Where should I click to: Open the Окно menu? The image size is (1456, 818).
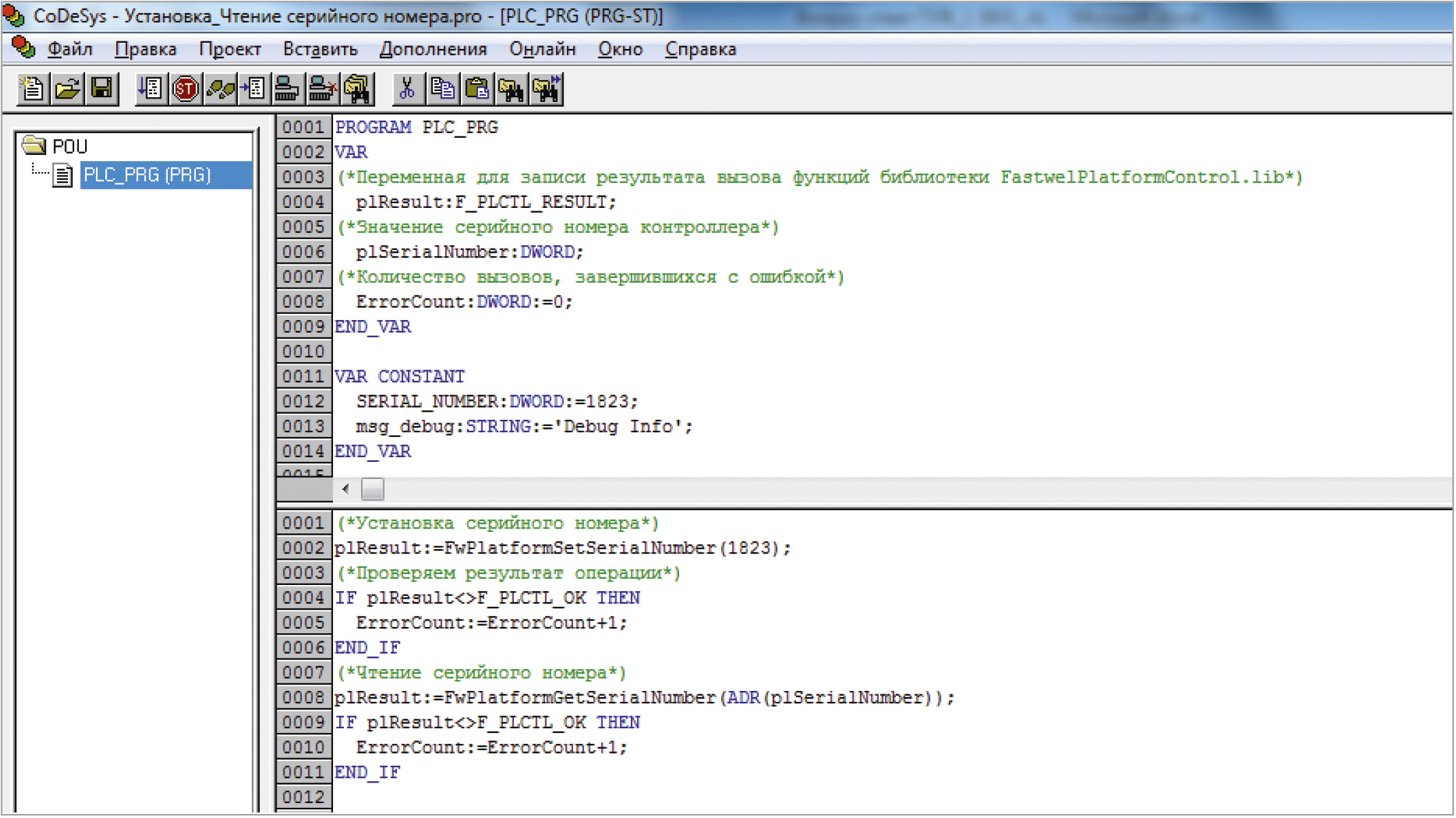coord(620,50)
